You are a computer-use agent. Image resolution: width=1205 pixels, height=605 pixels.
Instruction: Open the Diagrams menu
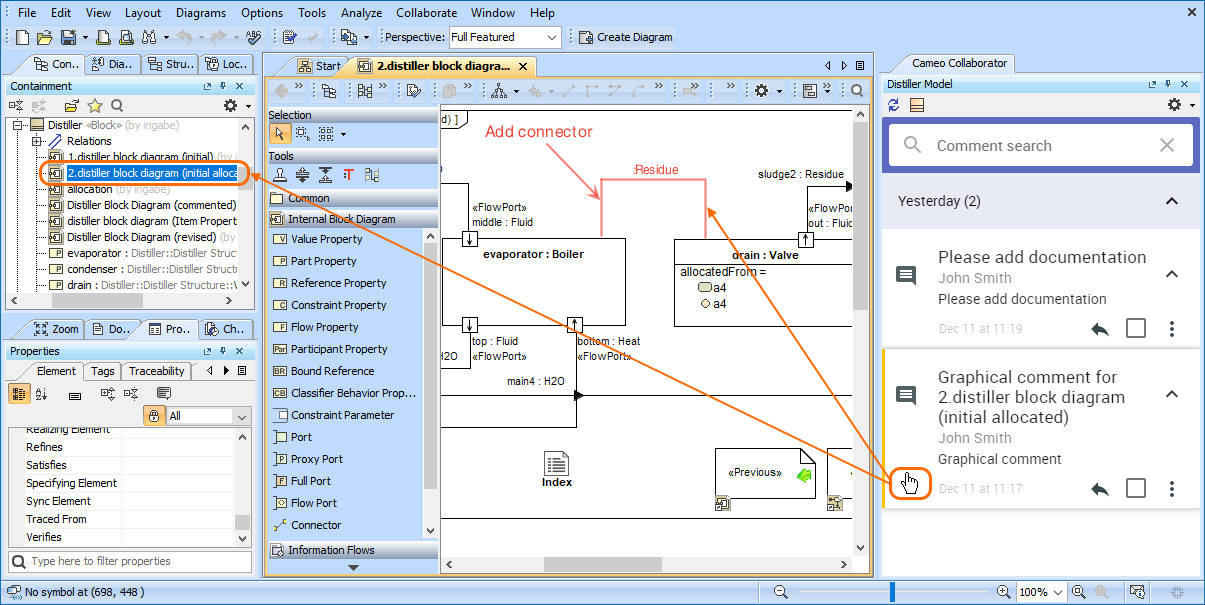click(x=201, y=13)
